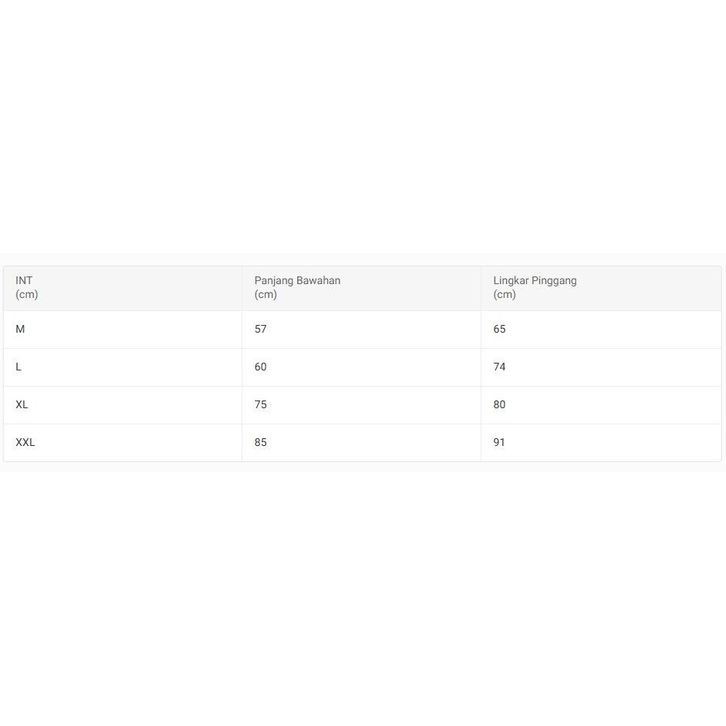Screen dimensions: 726x726
Task: Click the (cm) unit under Panjang Bawahan
Action: pyautogui.click(x=266, y=294)
